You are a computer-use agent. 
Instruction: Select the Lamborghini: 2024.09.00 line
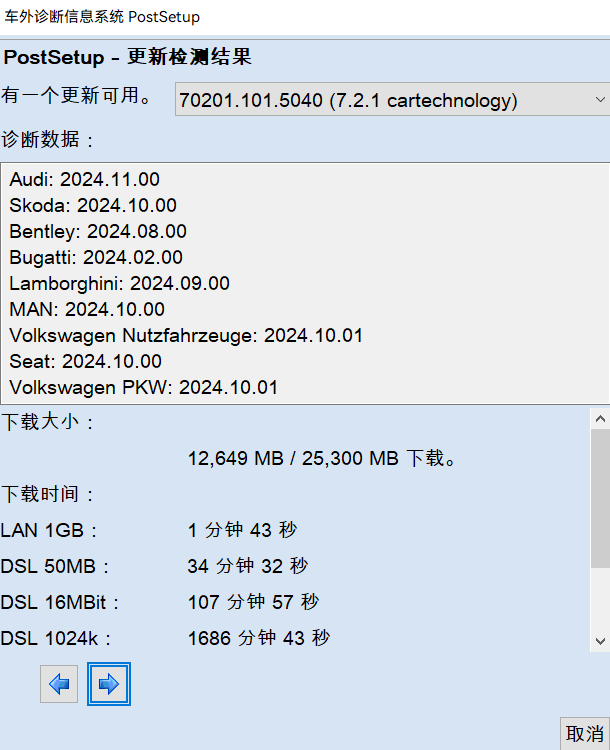pos(120,283)
